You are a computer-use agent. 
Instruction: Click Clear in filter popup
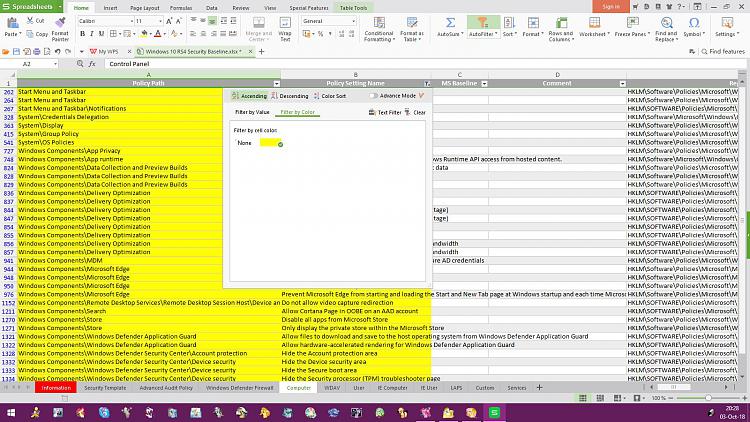415,112
